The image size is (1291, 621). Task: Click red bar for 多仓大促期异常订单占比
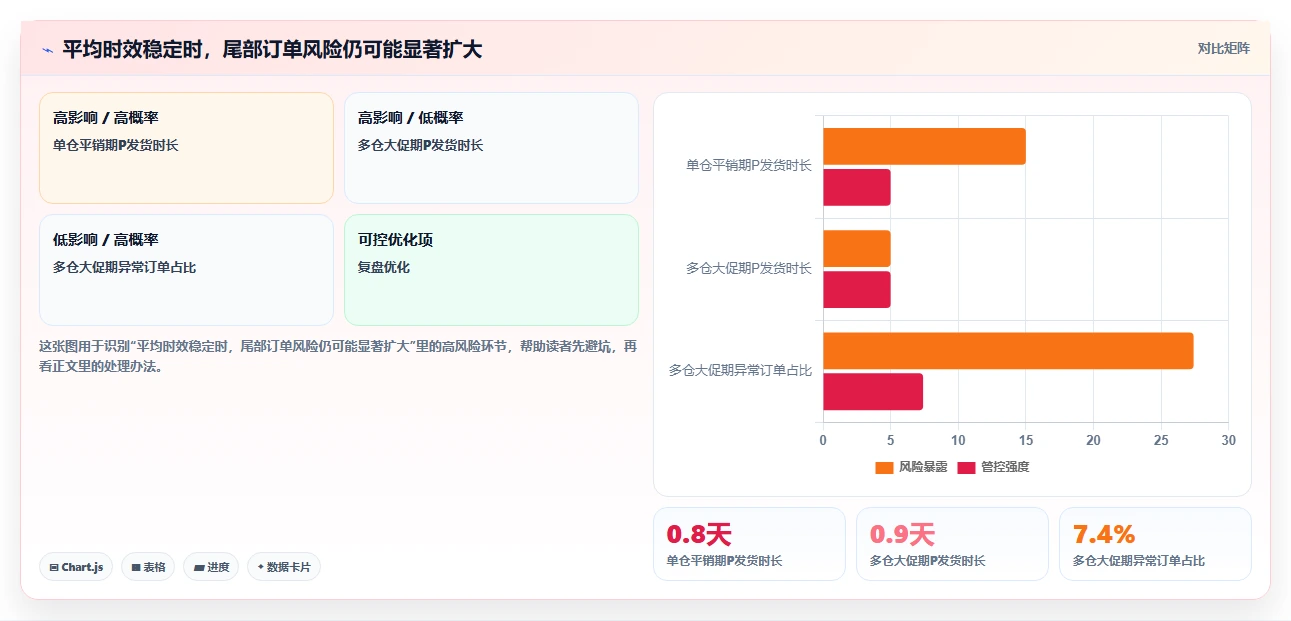click(x=873, y=391)
